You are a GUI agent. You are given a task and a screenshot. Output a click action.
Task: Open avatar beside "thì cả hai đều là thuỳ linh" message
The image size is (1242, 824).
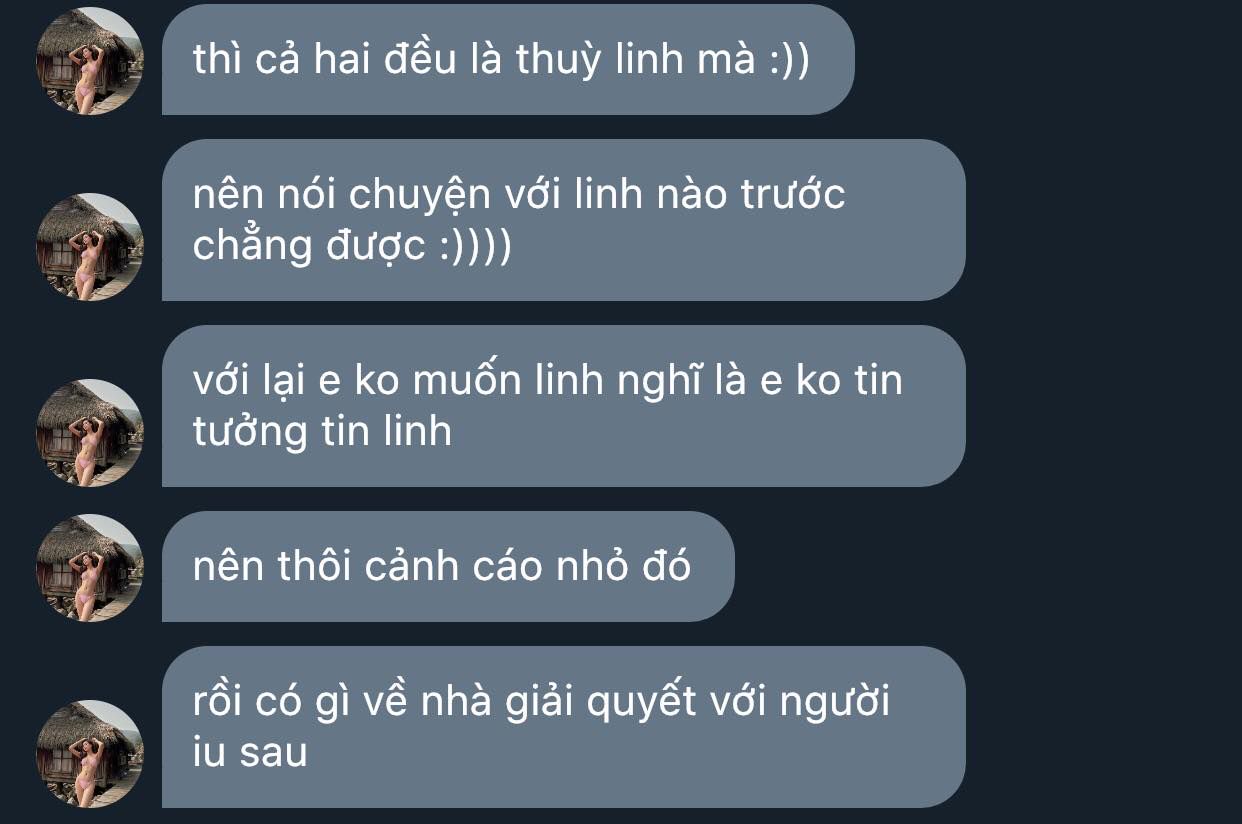point(90,61)
